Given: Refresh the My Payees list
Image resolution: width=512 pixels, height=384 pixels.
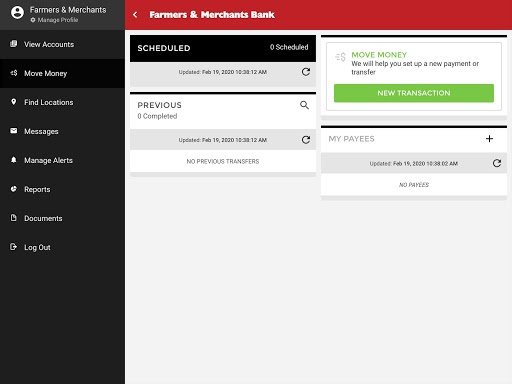Looking at the screenshot, I should tap(497, 163).
